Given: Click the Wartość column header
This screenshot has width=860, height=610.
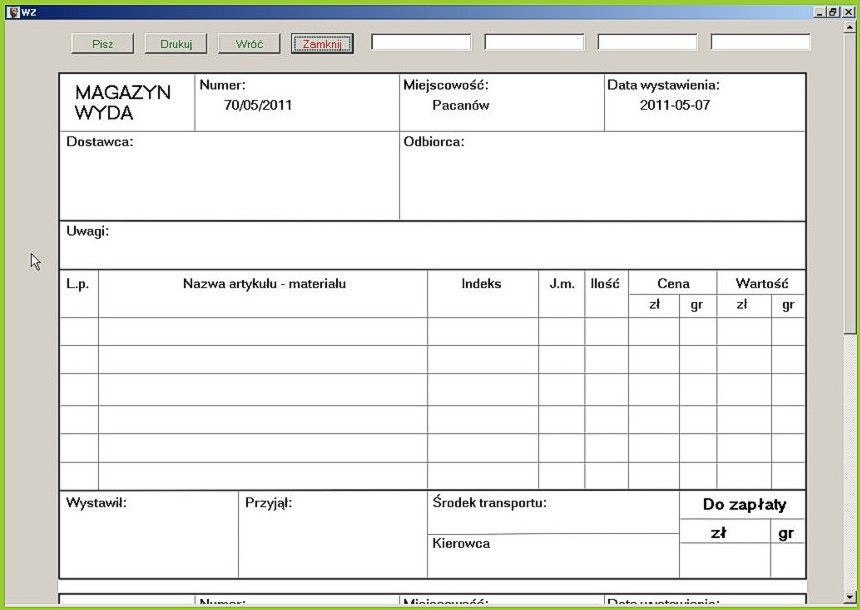Looking at the screenshot, I should tap(762, 284).
